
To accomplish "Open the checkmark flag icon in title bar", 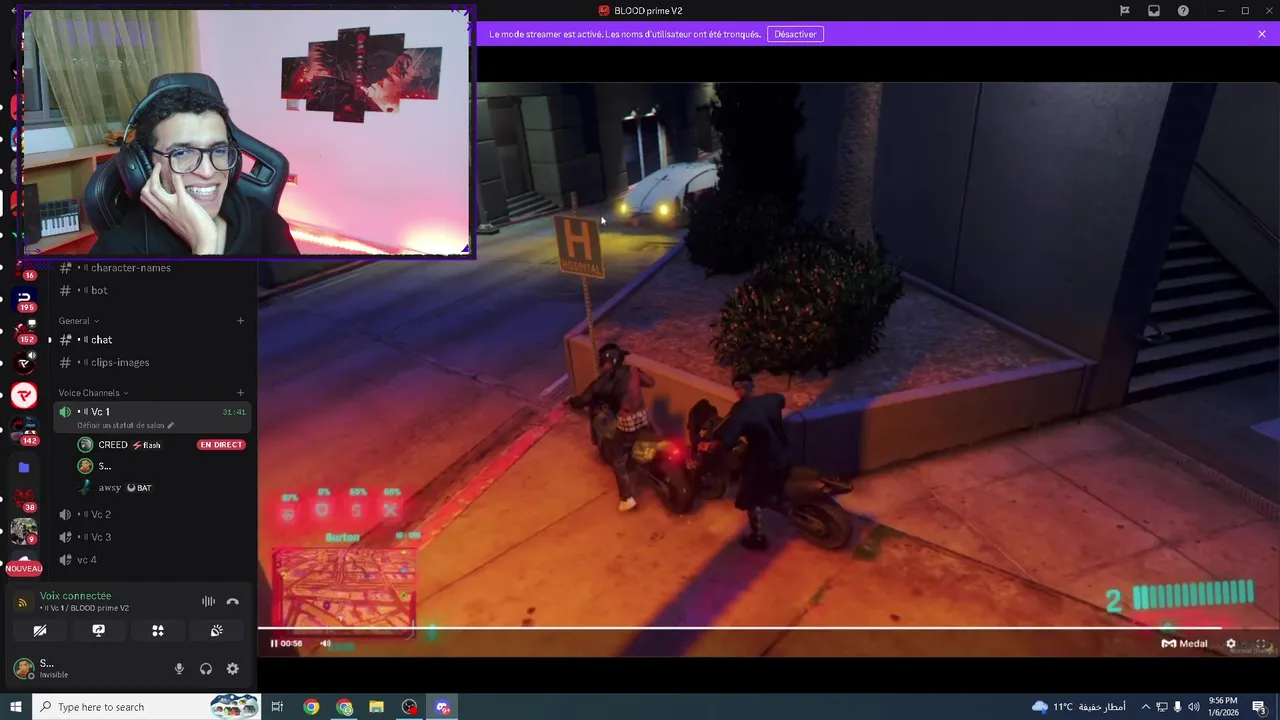I will (x=1125, y=11).
